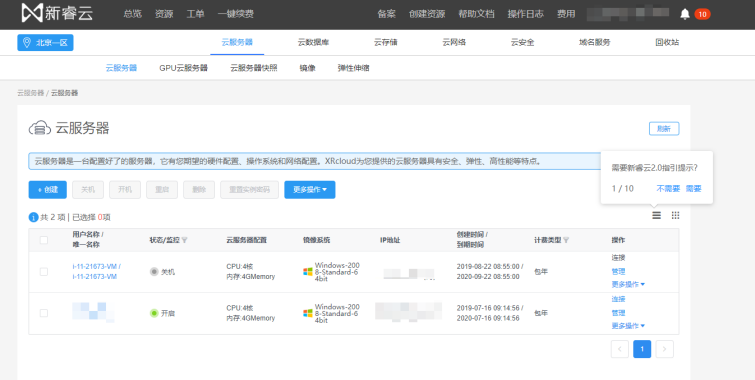Click the 删除 toolbar button
755x380 pixels.
coord(199,190)
